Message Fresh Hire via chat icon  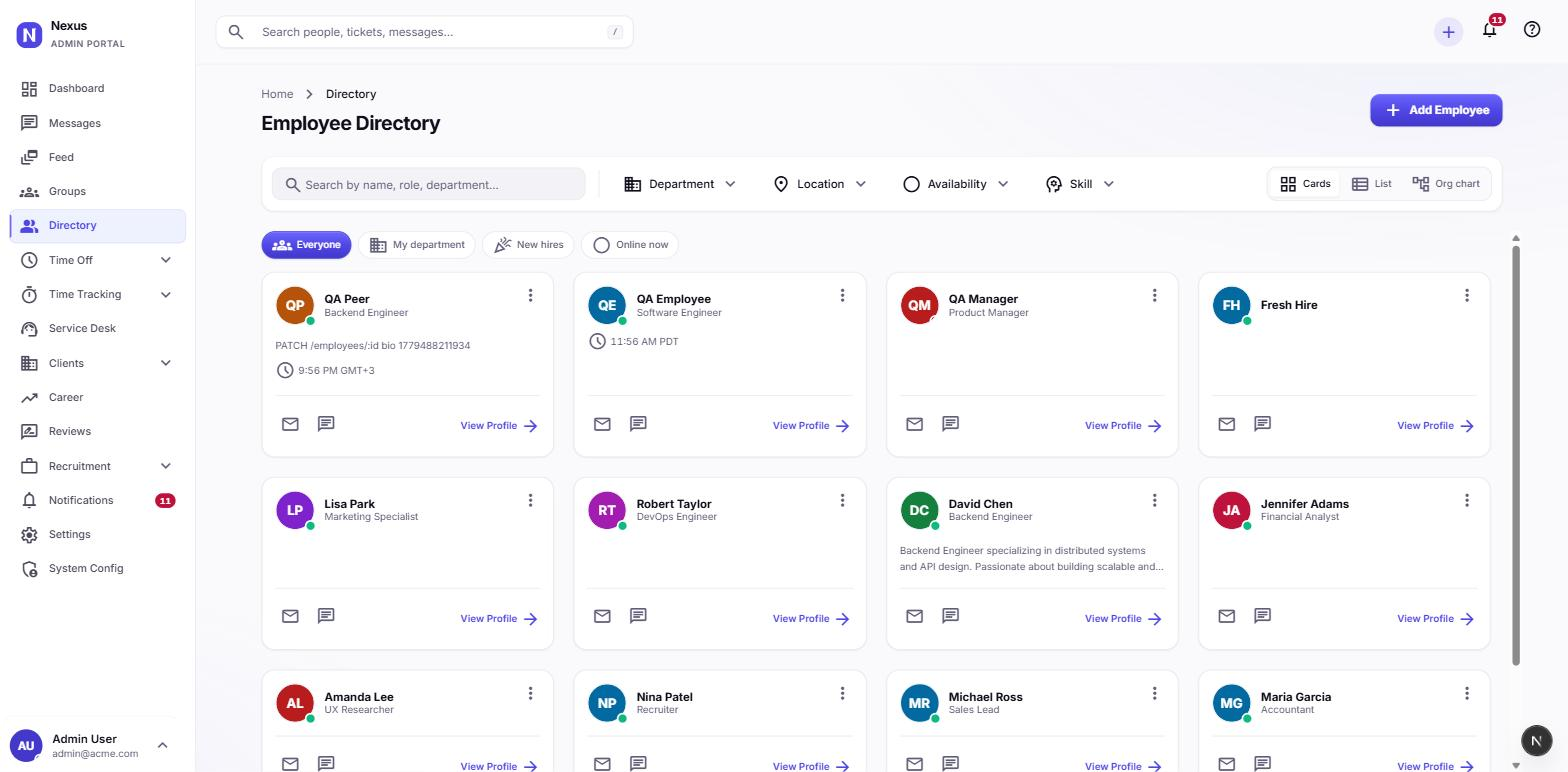(x=1262, y=424)
